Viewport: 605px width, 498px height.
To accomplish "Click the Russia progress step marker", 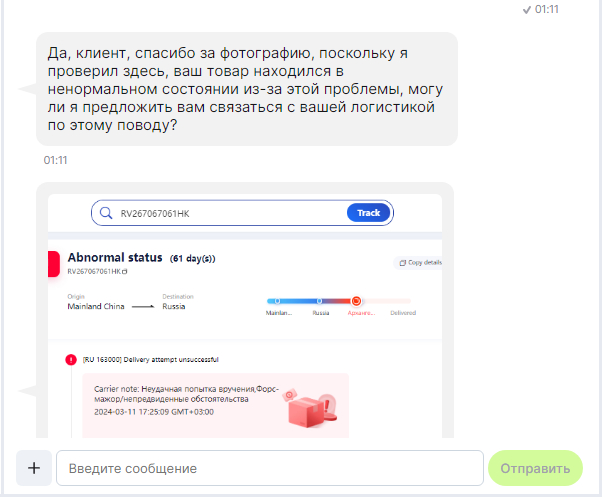I will [319, 301].
